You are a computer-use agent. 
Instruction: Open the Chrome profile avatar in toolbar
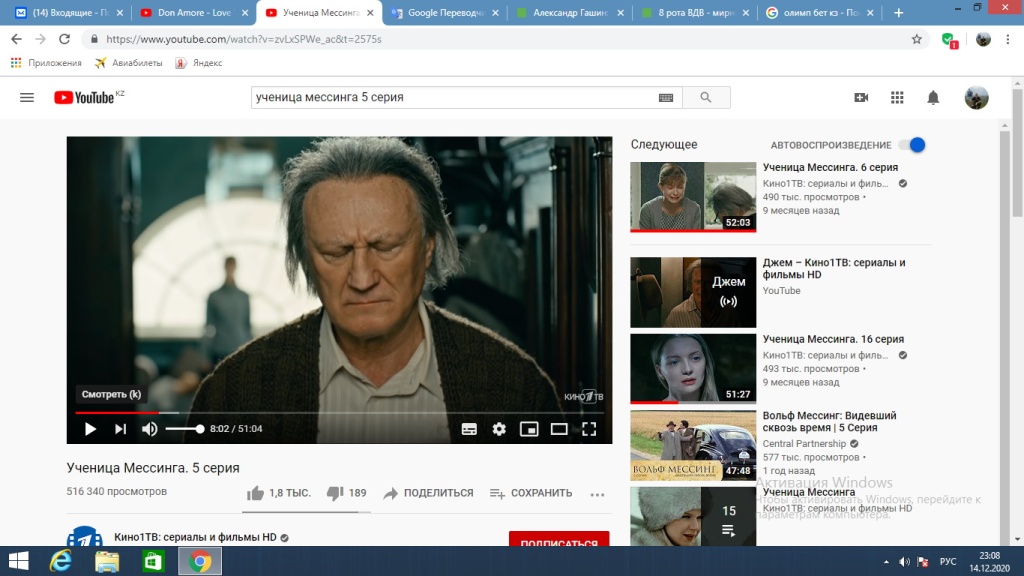[983, 39]
